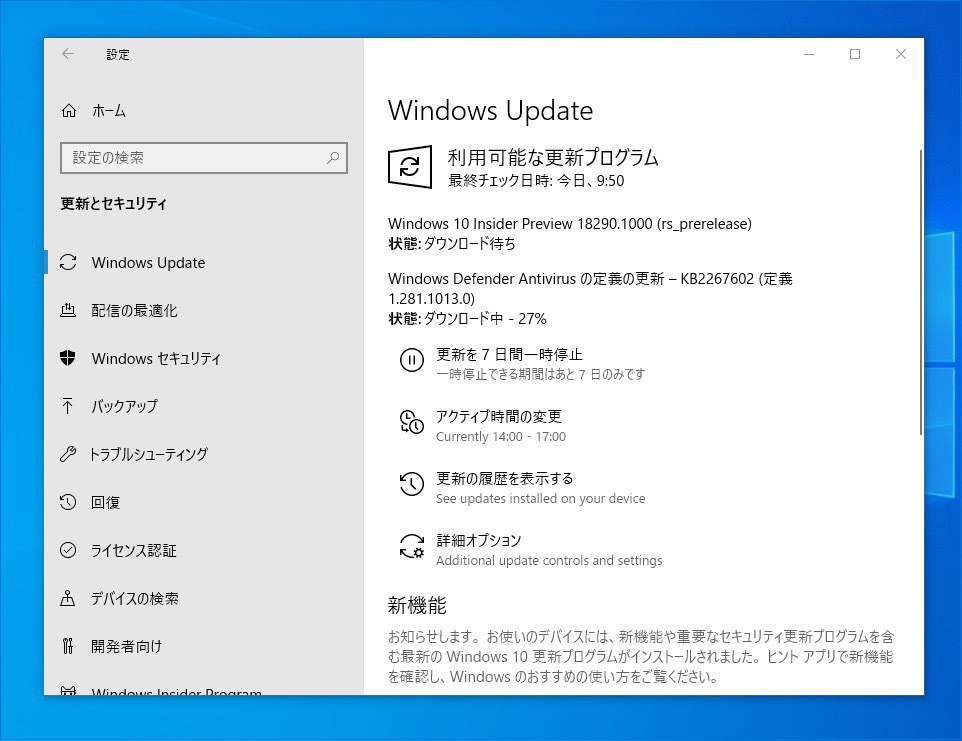This screenshot has height=741, width=962.
Task: Click the Home house icon
Action: click(69, 110)
